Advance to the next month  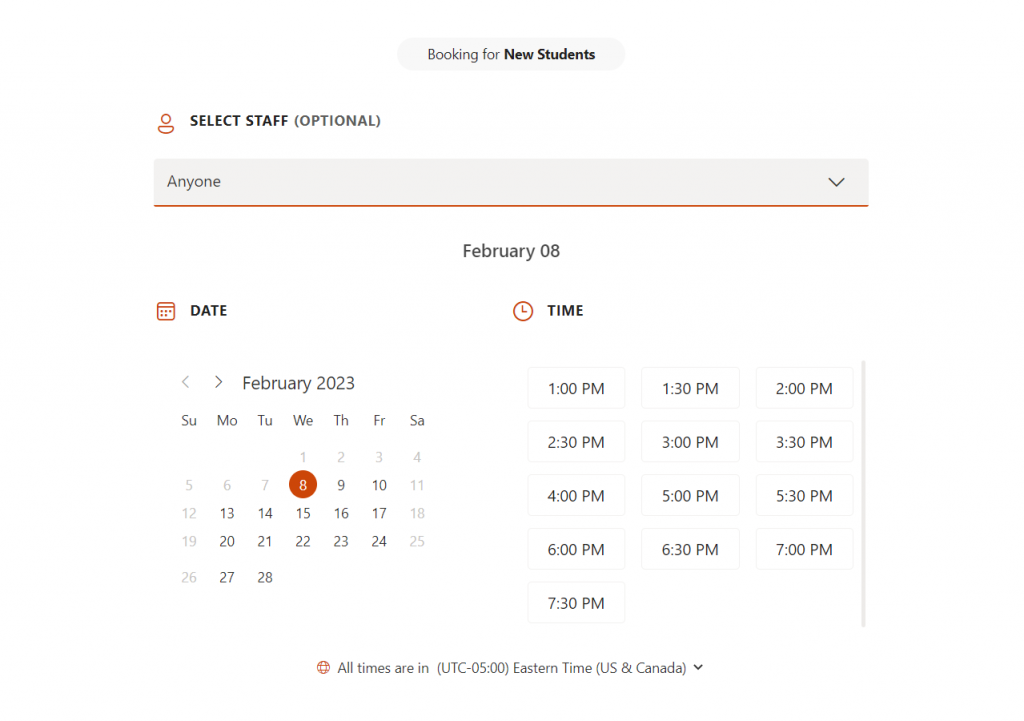[x=218, y=381]
